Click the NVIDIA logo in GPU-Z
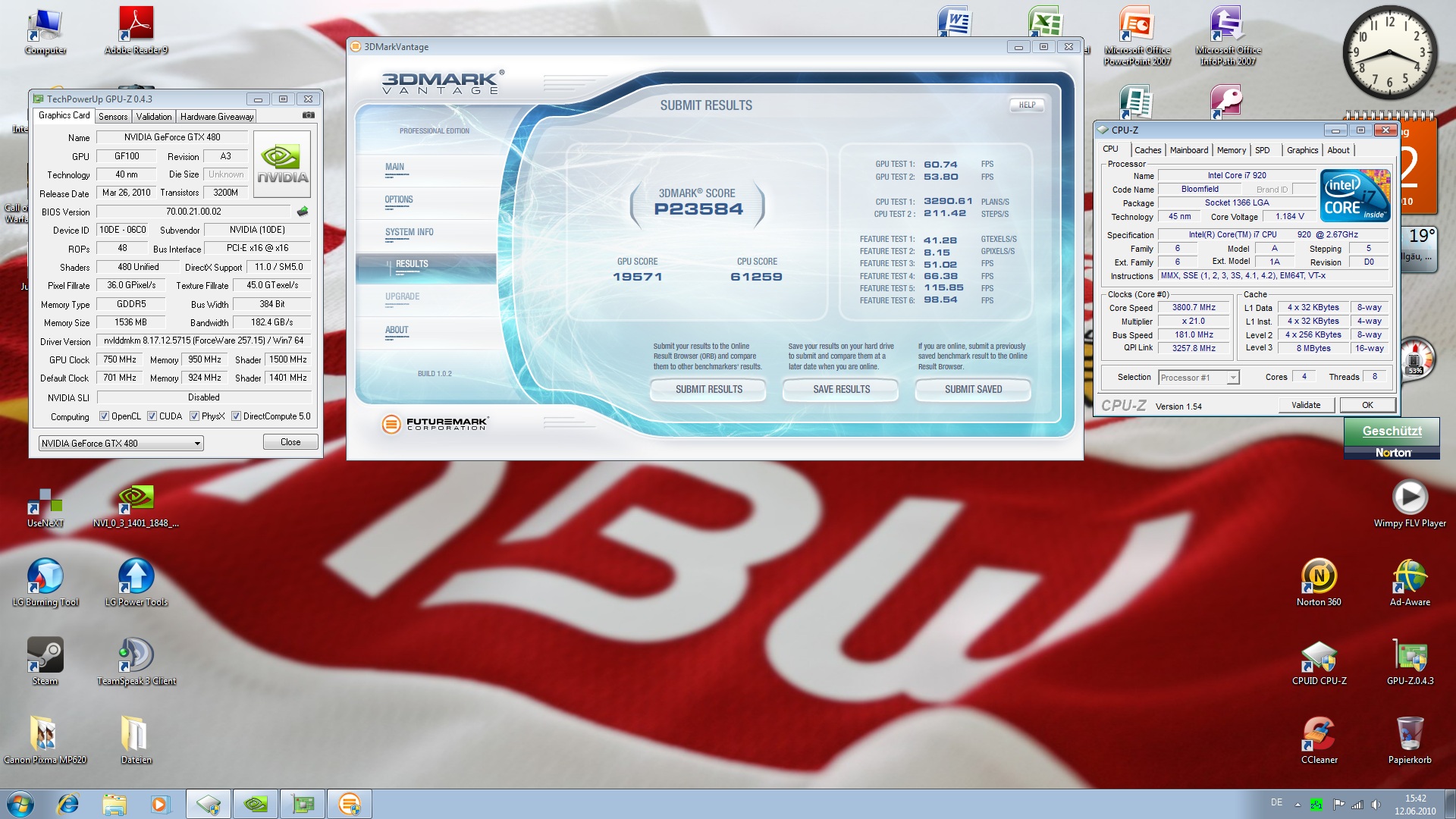 click(282, 164)
